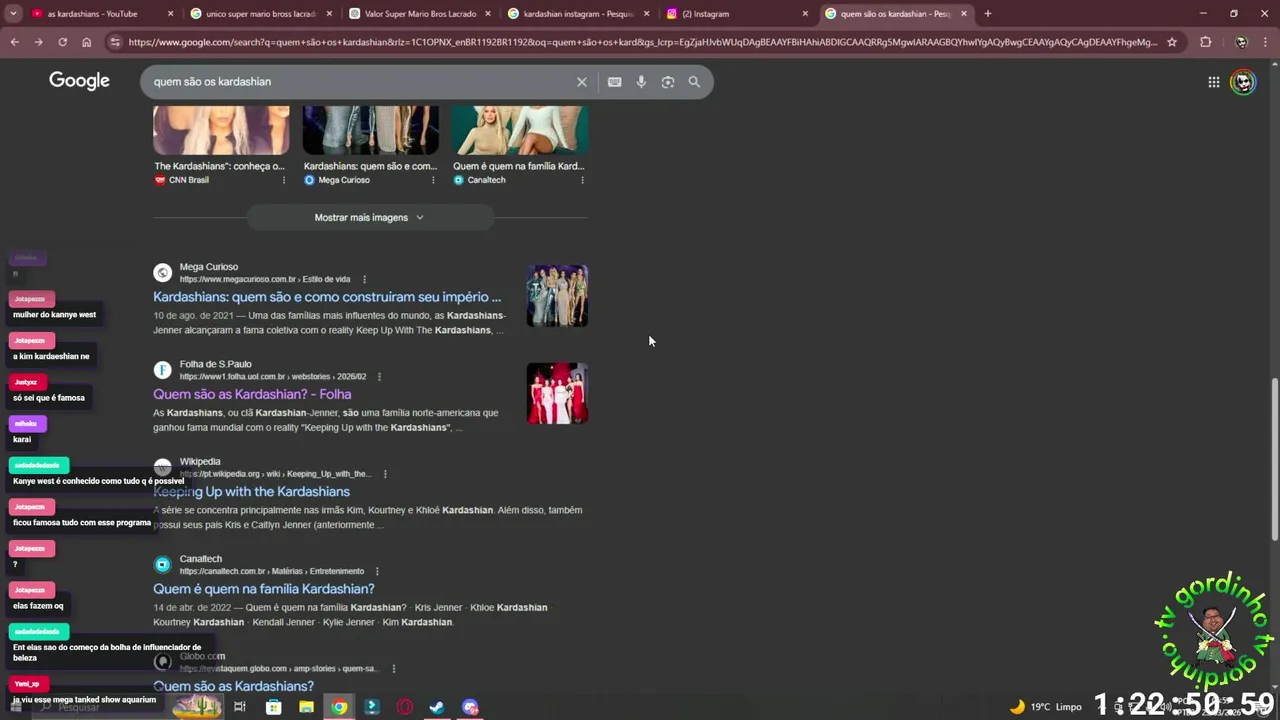
Task: Open a new browser tab
Action: tap(987, 14)
